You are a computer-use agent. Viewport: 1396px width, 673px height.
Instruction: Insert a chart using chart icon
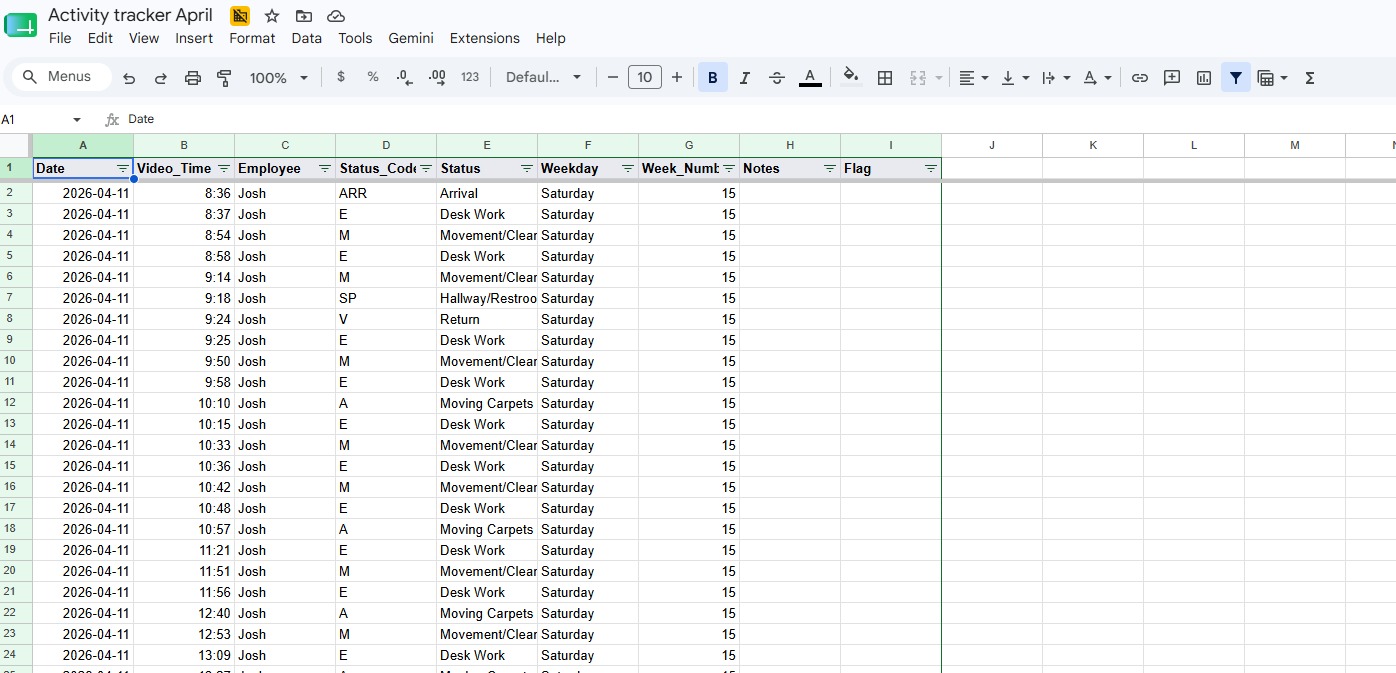point(1204,77)
